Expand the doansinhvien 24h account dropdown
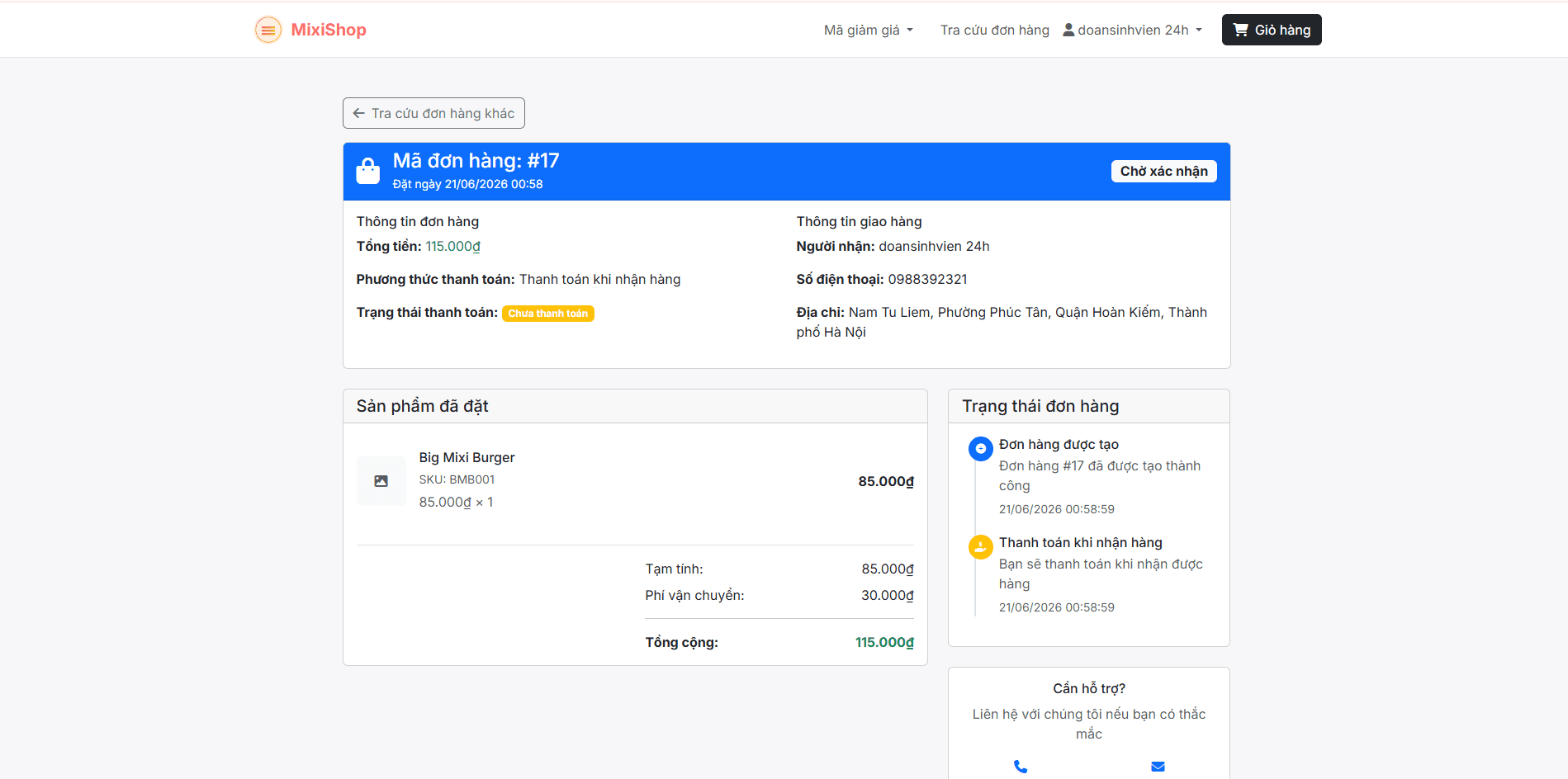 pos(1132,30)
